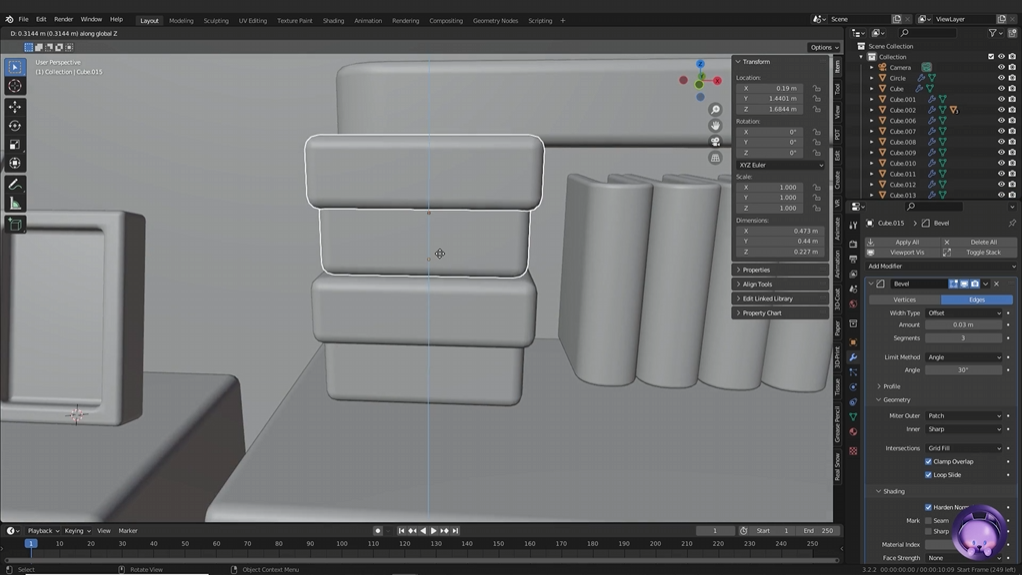Screen dimensions: 1022x575
Task: Toggle Bevel modifier edit mode display icon
Action: click(954, 284)
